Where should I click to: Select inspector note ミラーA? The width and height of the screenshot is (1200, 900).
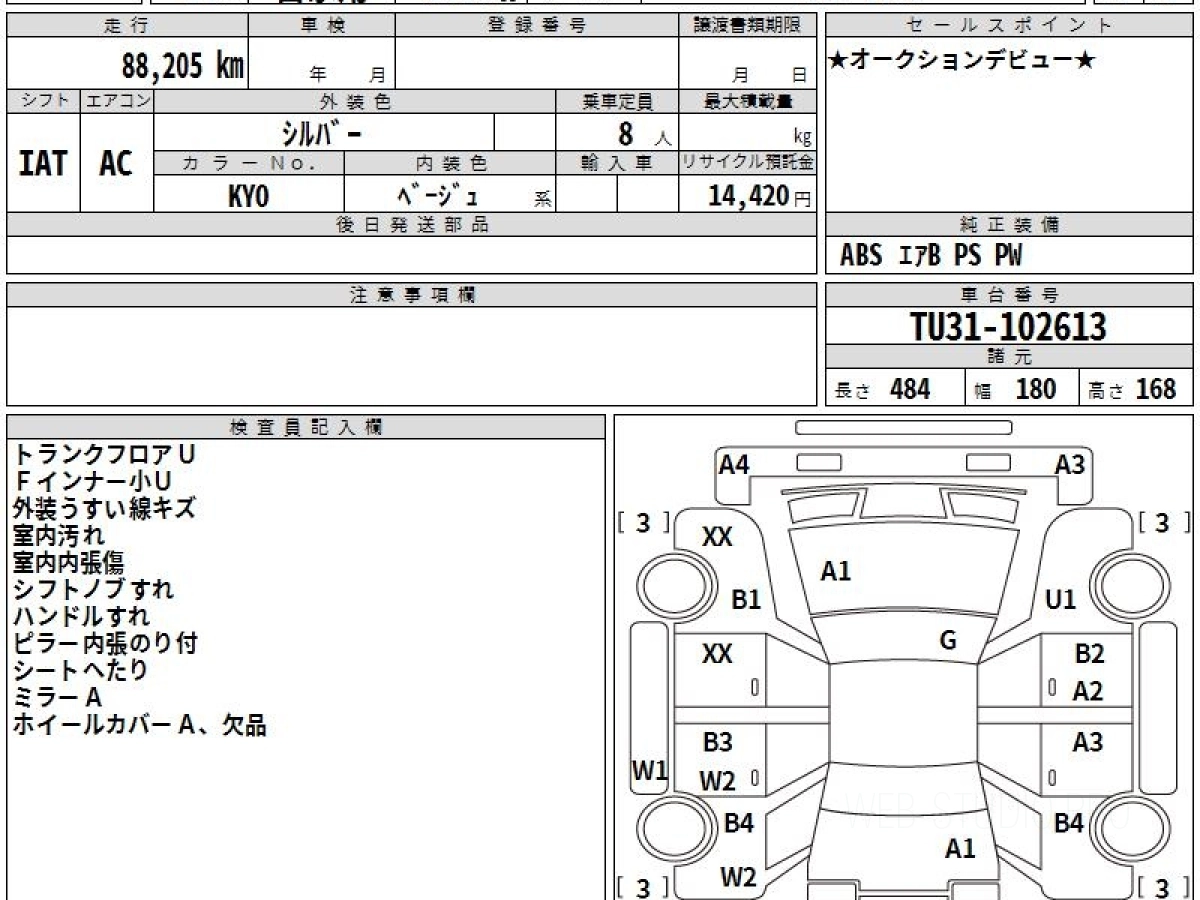click(57, 697)
